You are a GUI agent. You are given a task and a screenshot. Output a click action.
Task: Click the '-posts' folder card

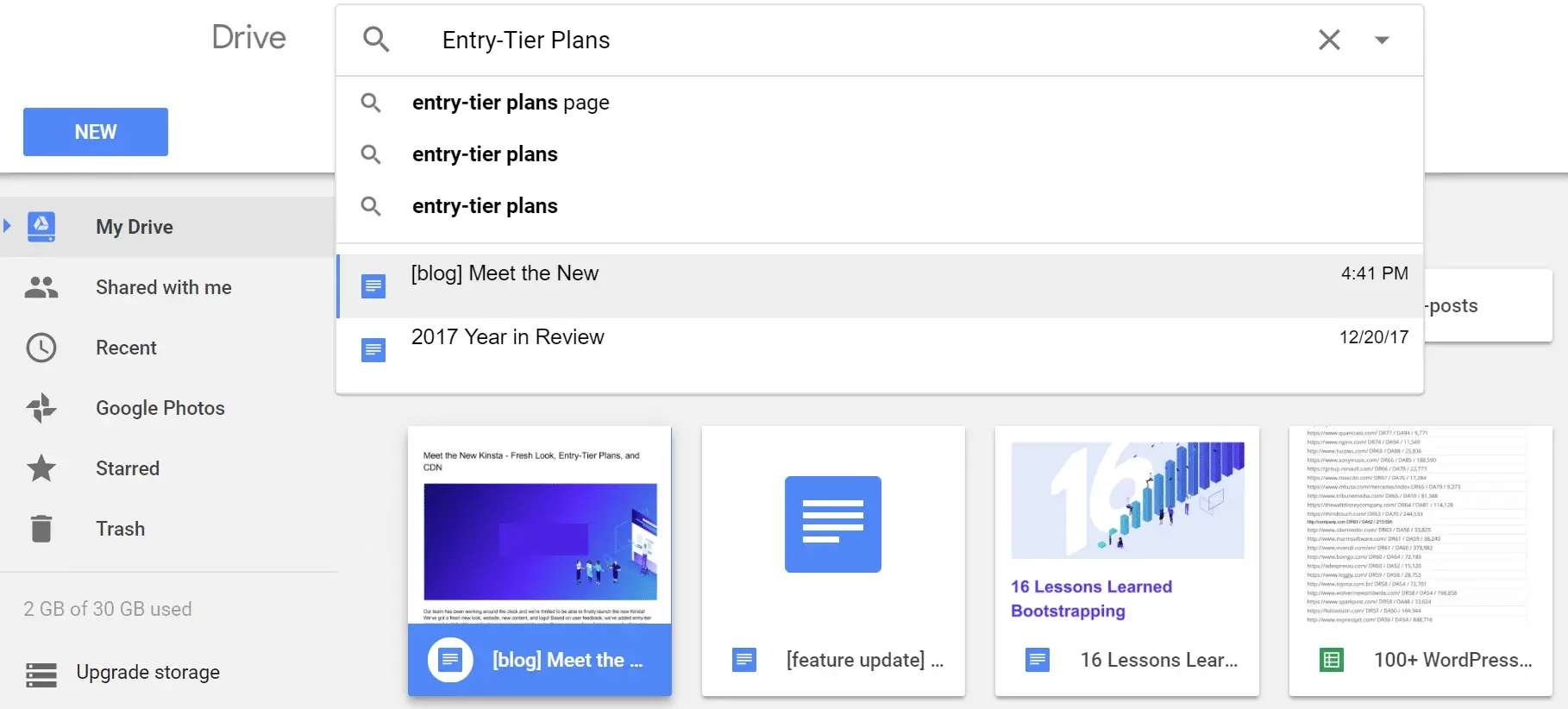click(x=1489, y=305)
